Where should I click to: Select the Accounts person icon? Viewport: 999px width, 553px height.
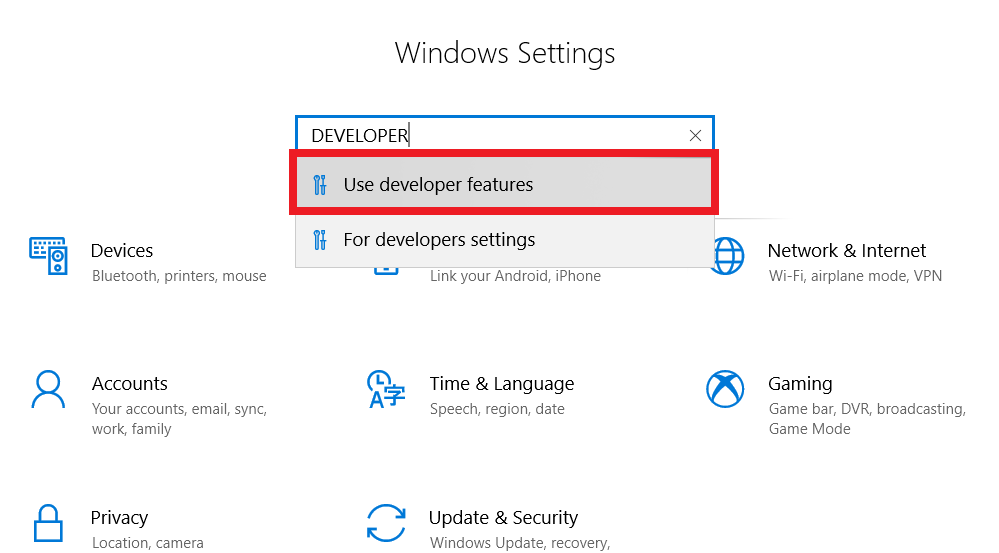pyautogui.click(x=48, y=389)
